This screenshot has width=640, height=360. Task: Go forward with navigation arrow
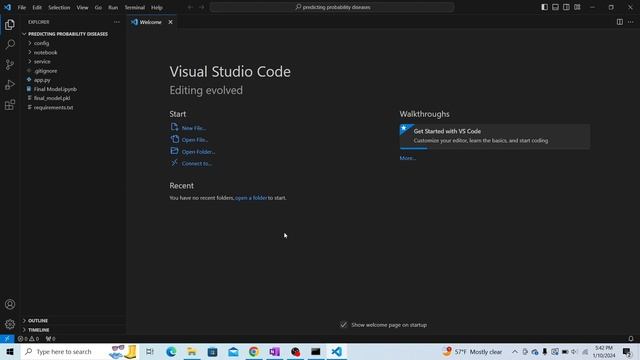pos(202,7)
